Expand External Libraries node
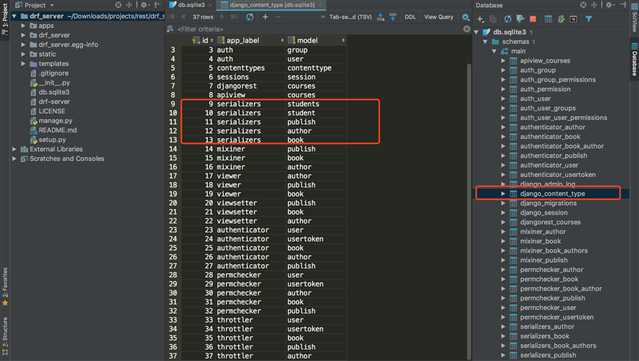 click(14, 149)
